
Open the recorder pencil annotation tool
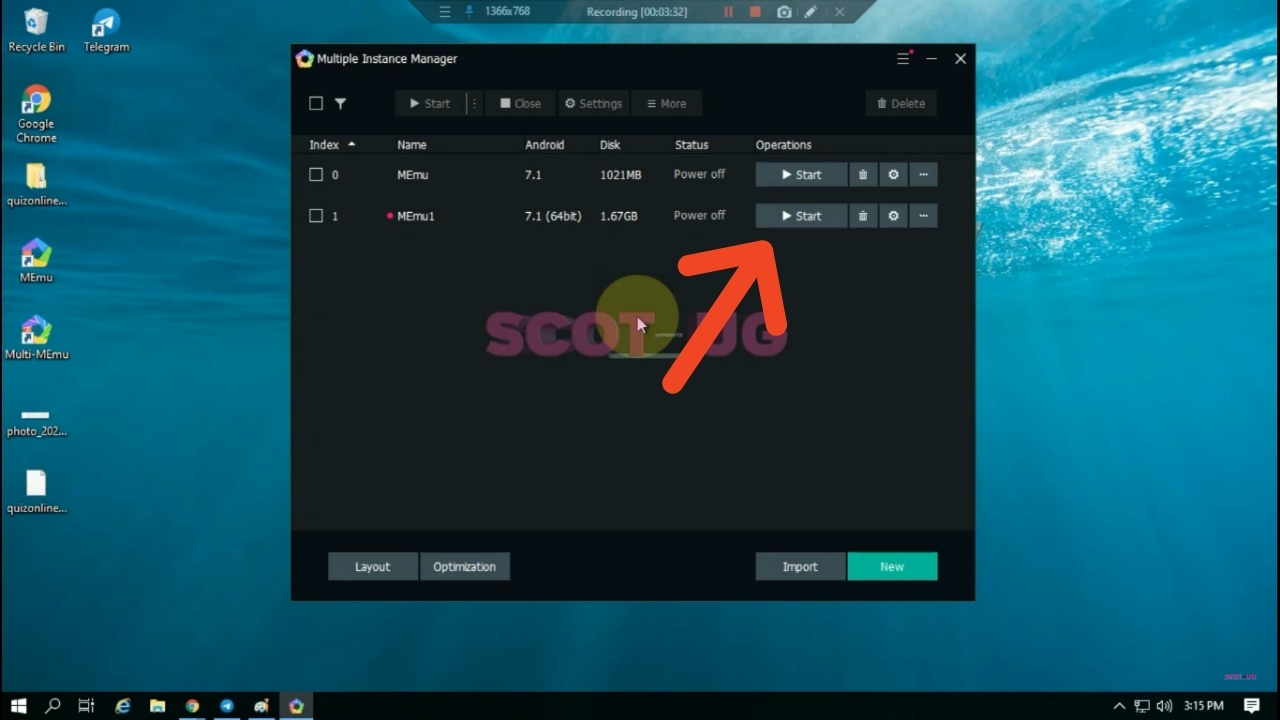pyautogui.click(x=811, y=12)
